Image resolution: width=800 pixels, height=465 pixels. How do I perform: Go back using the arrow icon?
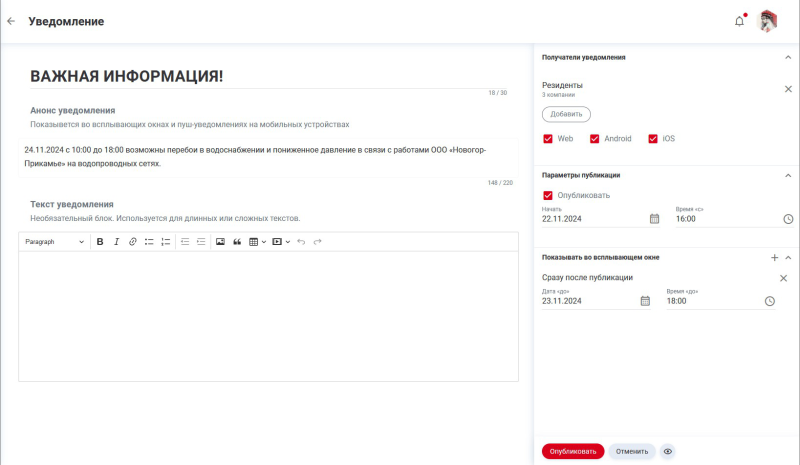[11, 21]
